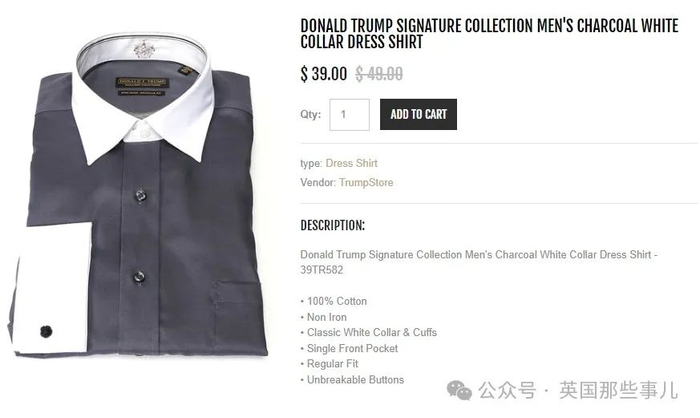
Task: Click the product title heading
Action: (x=489, y=33)
